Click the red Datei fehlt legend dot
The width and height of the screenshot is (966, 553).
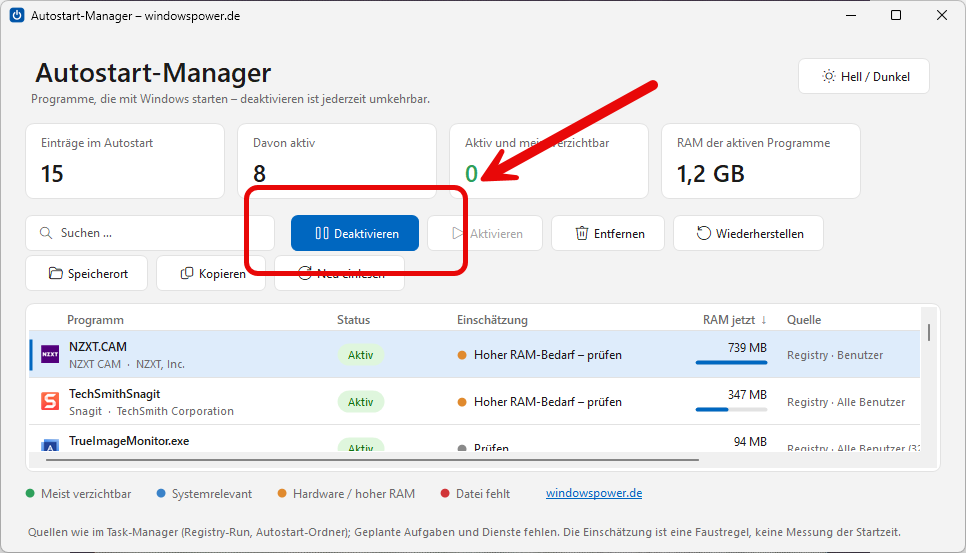(x=445, y=493)
